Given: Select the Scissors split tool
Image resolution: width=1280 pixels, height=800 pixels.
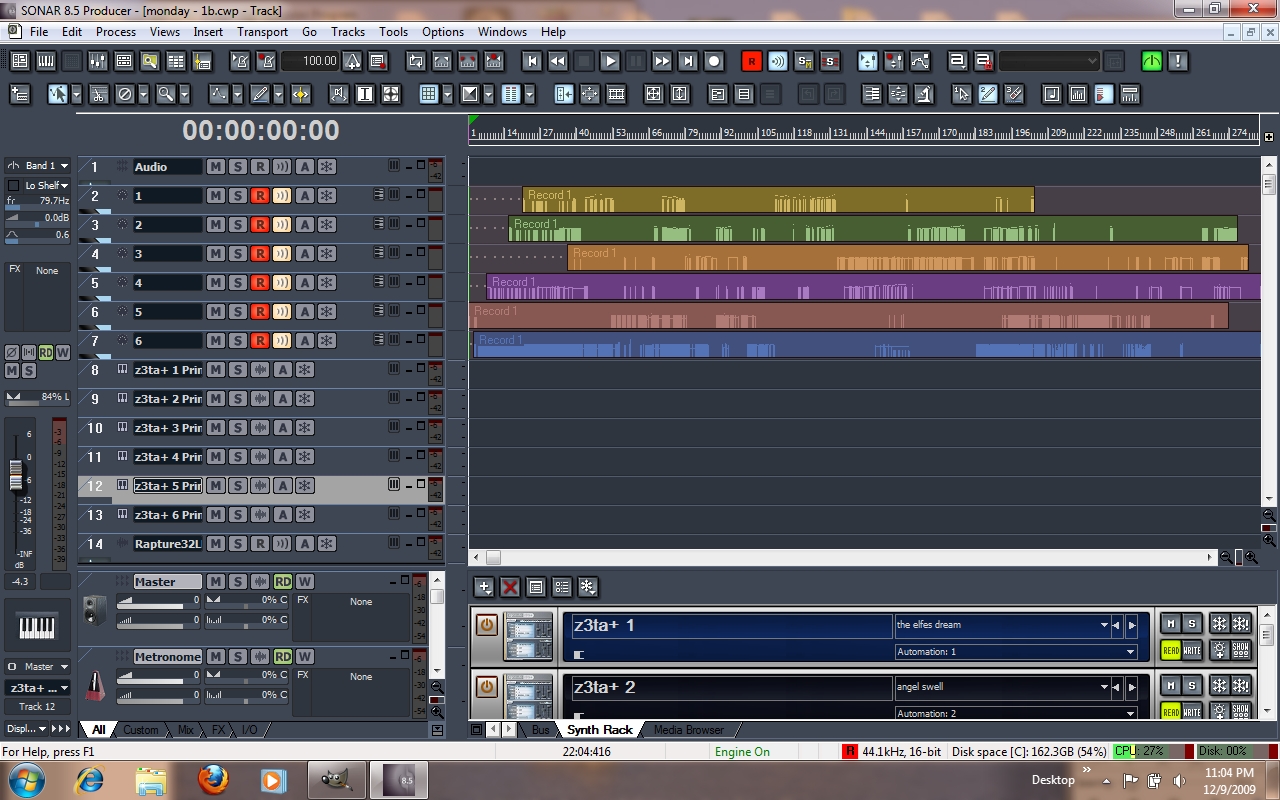Looking at the screenshot, I should tap(98, 94).
